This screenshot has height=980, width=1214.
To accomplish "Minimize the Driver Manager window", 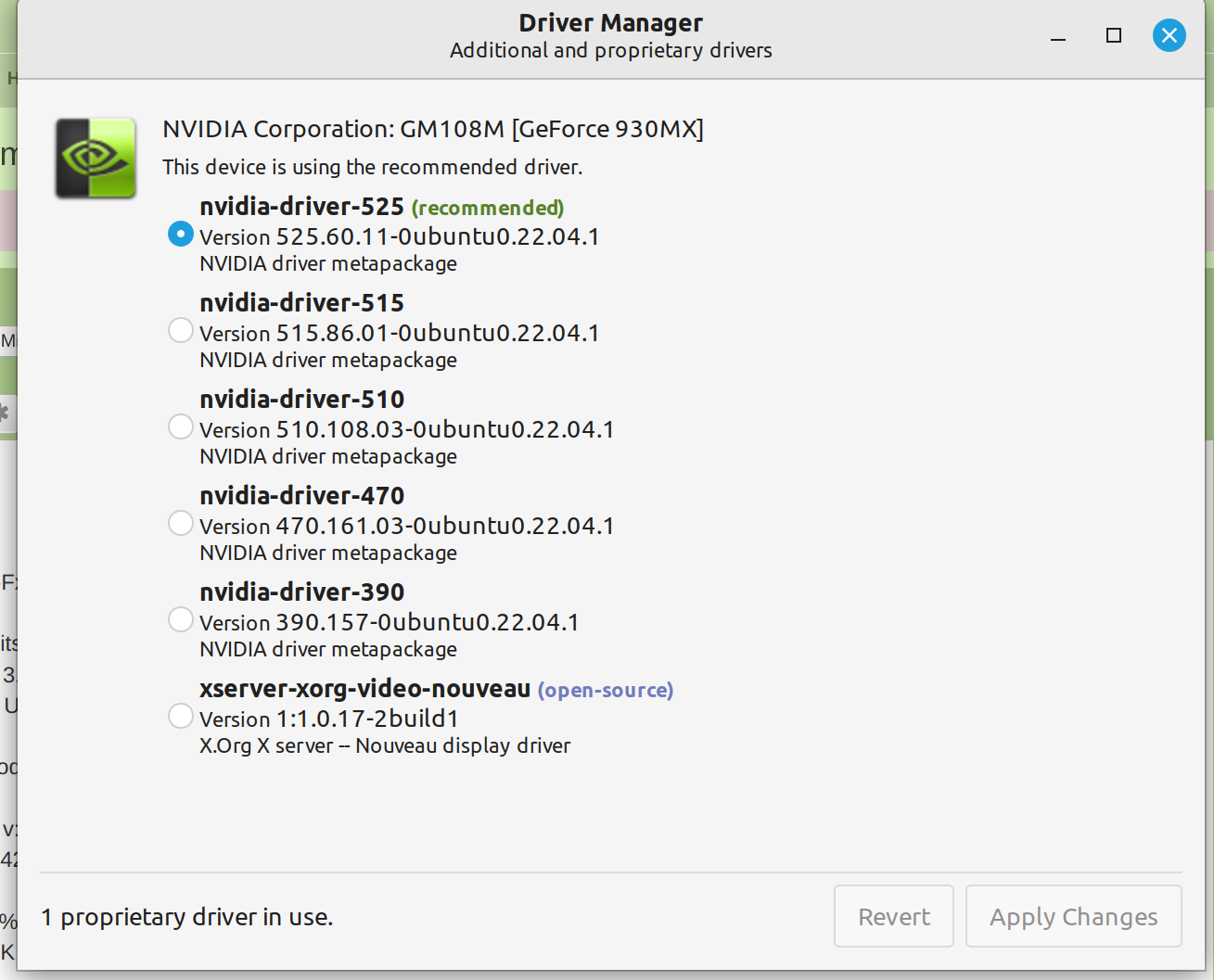I will click(x=1058, y=39).
